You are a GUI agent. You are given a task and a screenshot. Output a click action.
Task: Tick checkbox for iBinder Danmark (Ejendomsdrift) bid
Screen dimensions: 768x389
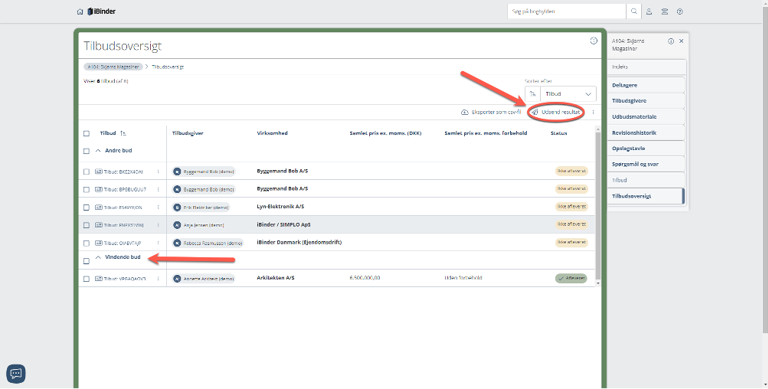86,243
